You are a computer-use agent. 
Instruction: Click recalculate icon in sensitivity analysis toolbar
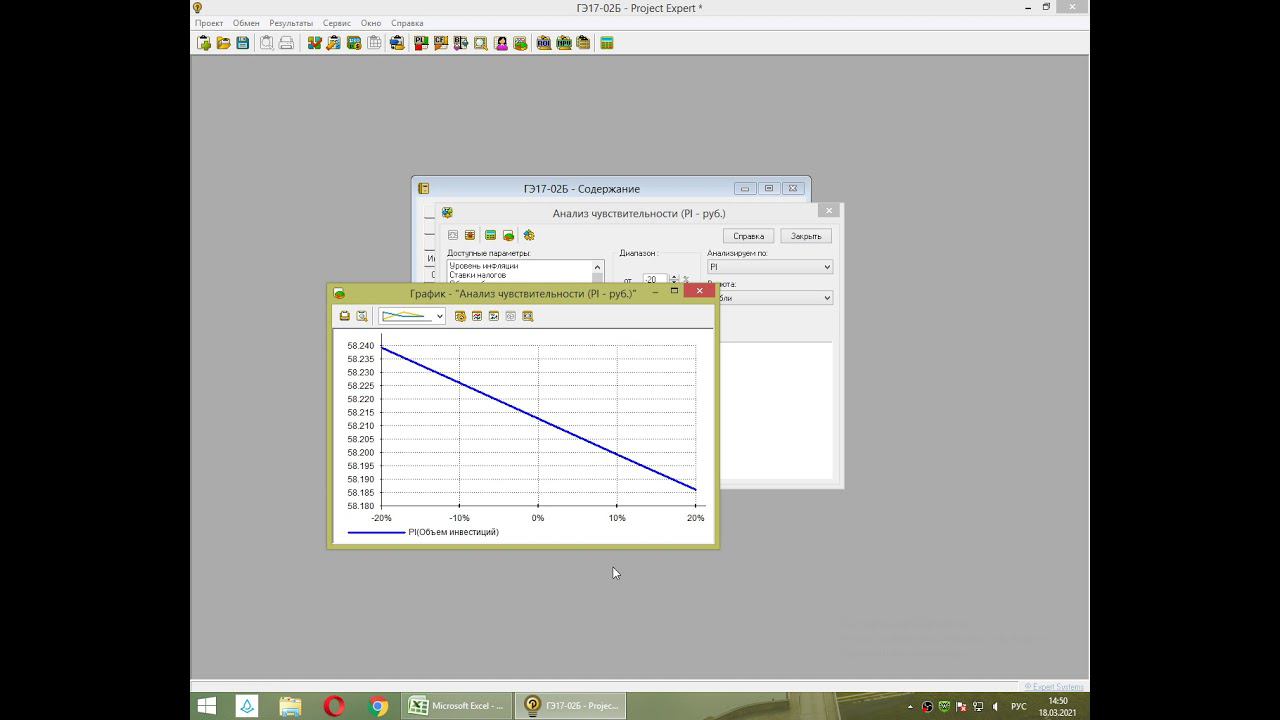529,235
